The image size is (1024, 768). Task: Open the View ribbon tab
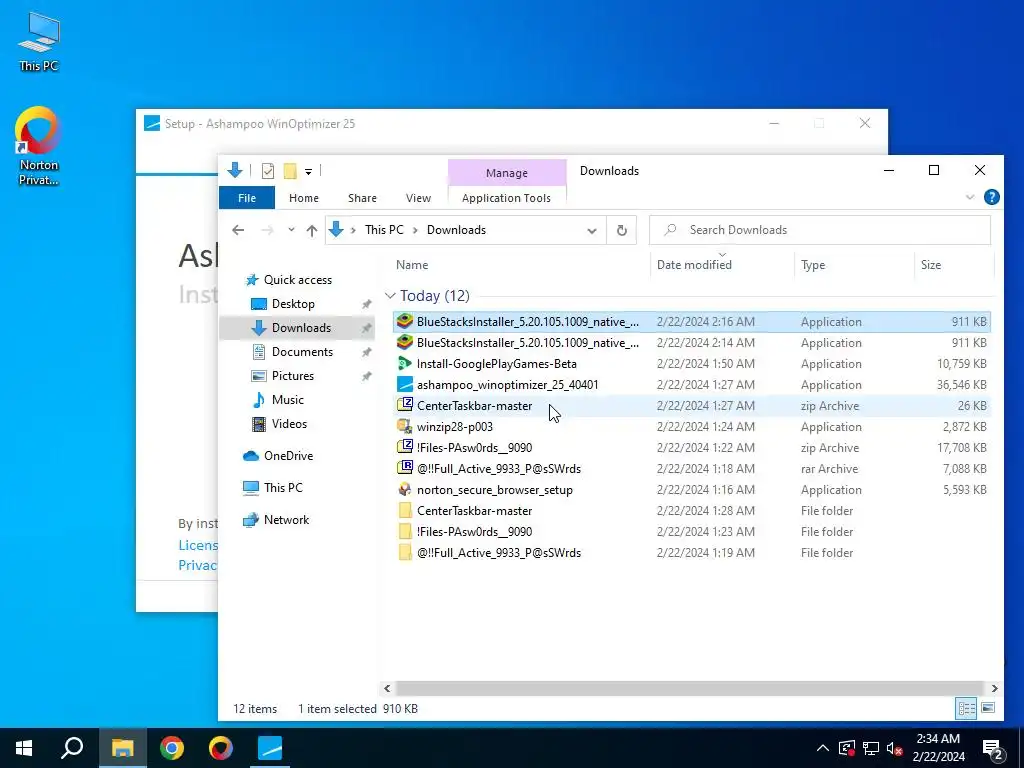point(418,198)
